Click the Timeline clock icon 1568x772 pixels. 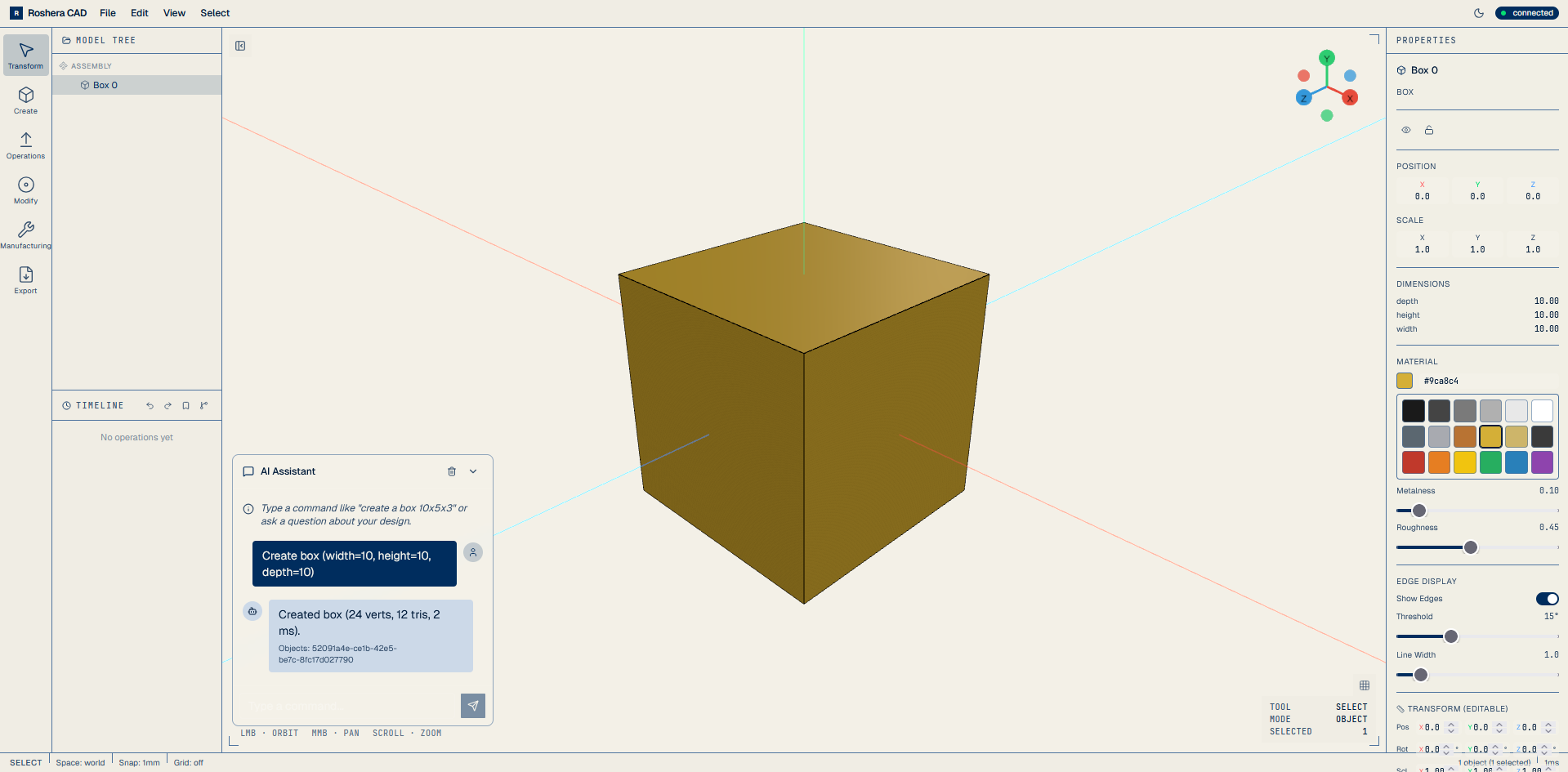tap(66, 405)
